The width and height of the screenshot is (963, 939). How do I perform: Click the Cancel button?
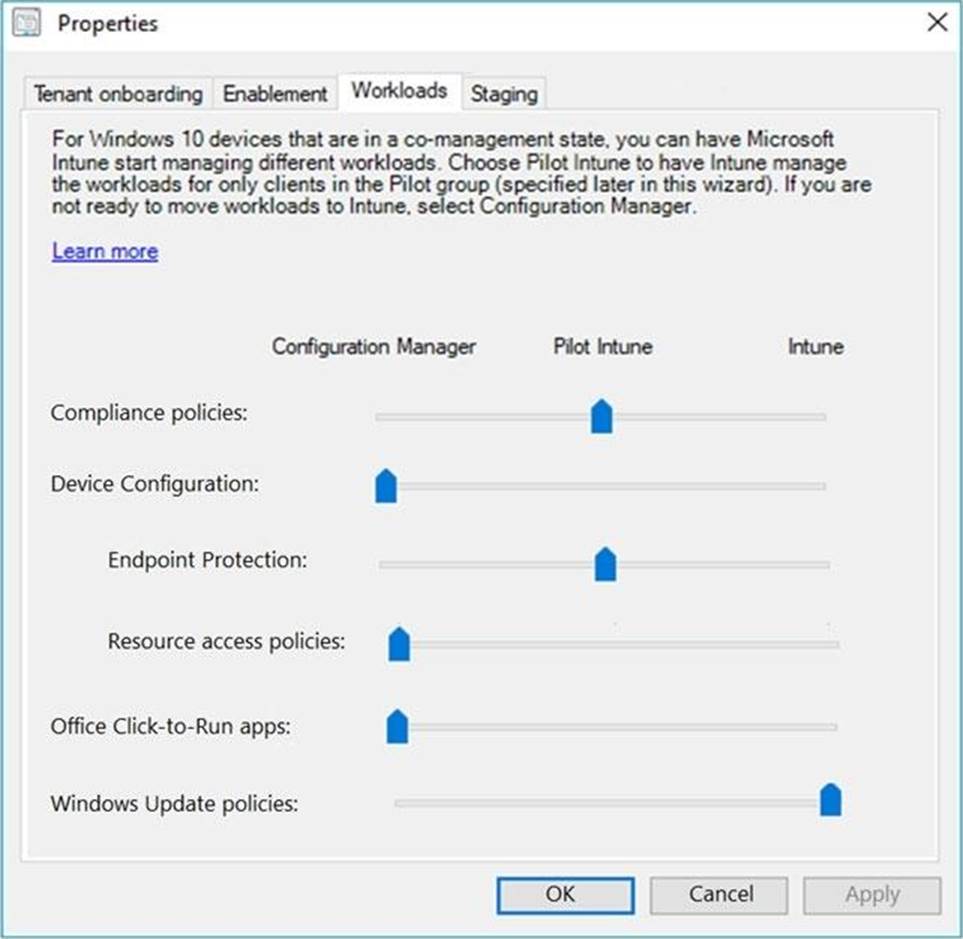click(718, 895)
